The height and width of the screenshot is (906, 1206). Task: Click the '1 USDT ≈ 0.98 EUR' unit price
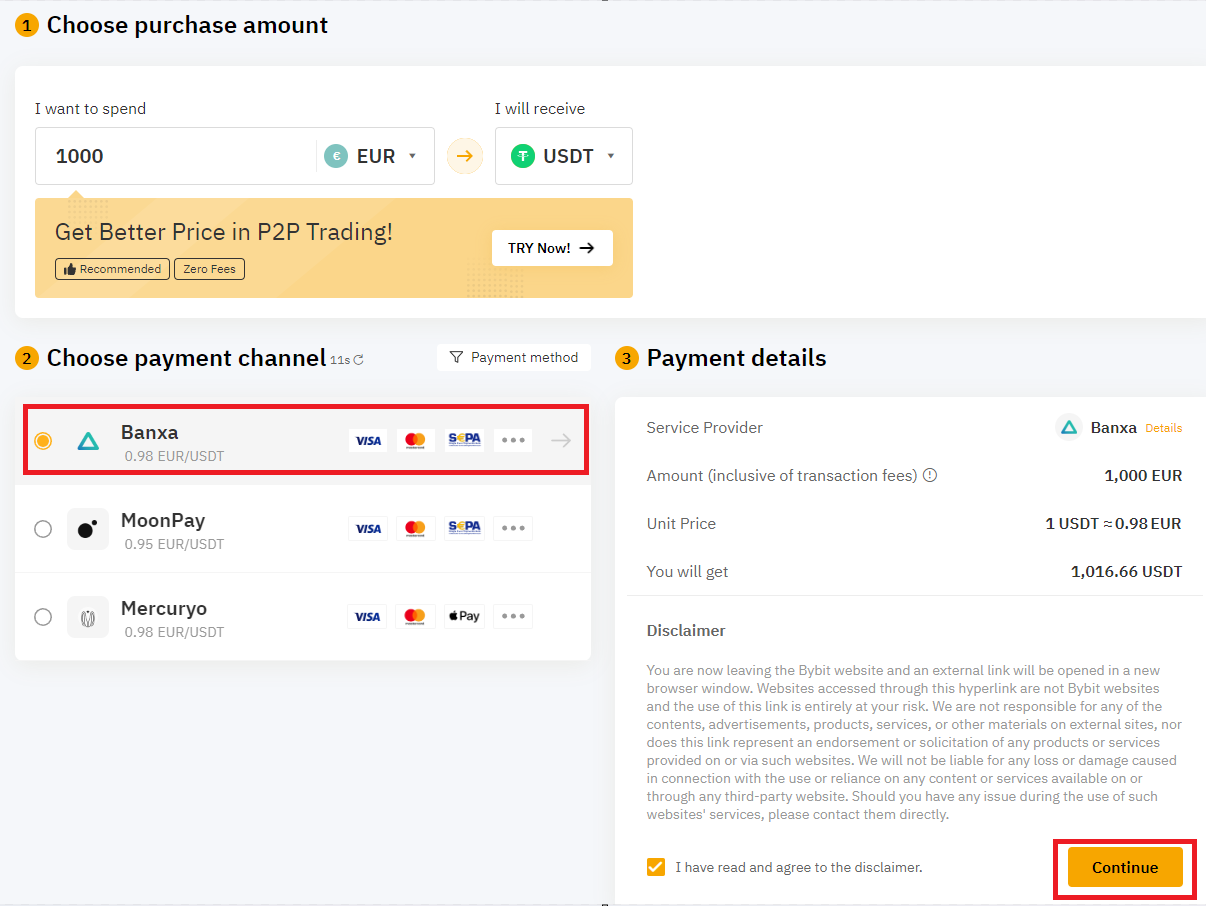coord(1114,524)
